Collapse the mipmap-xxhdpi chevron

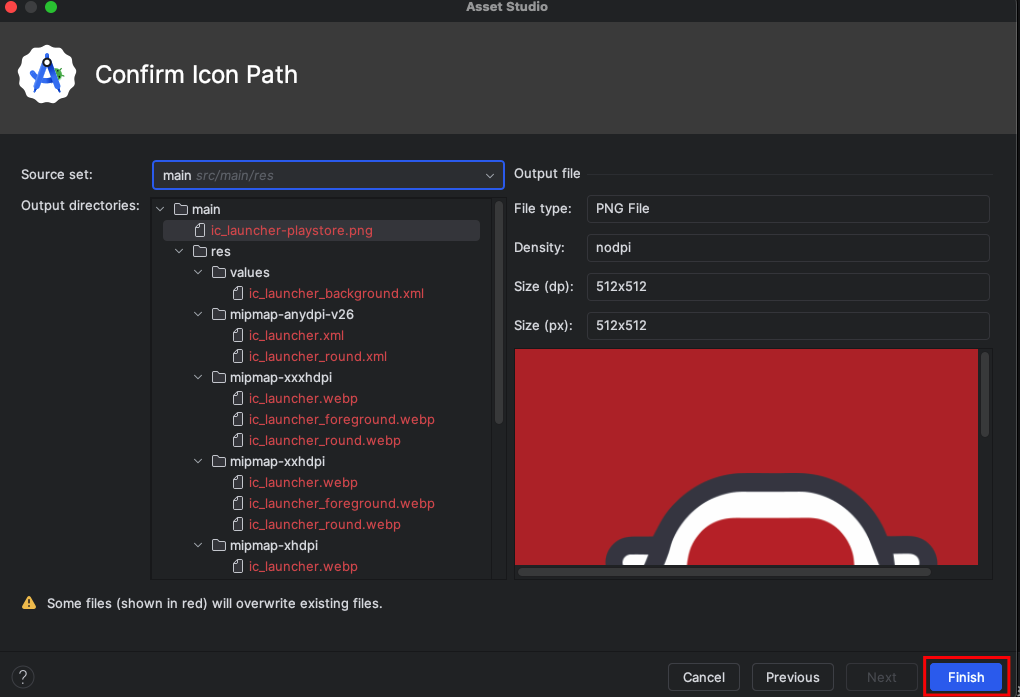point(198,461)
